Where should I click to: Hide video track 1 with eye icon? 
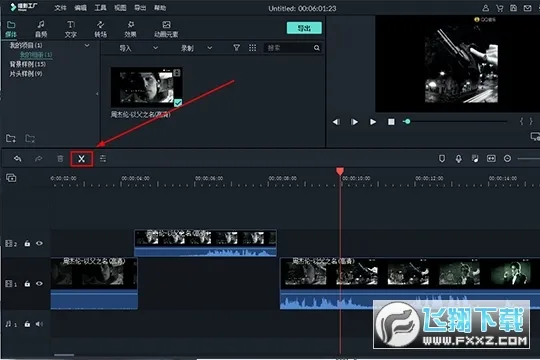(x=39, y=284)
